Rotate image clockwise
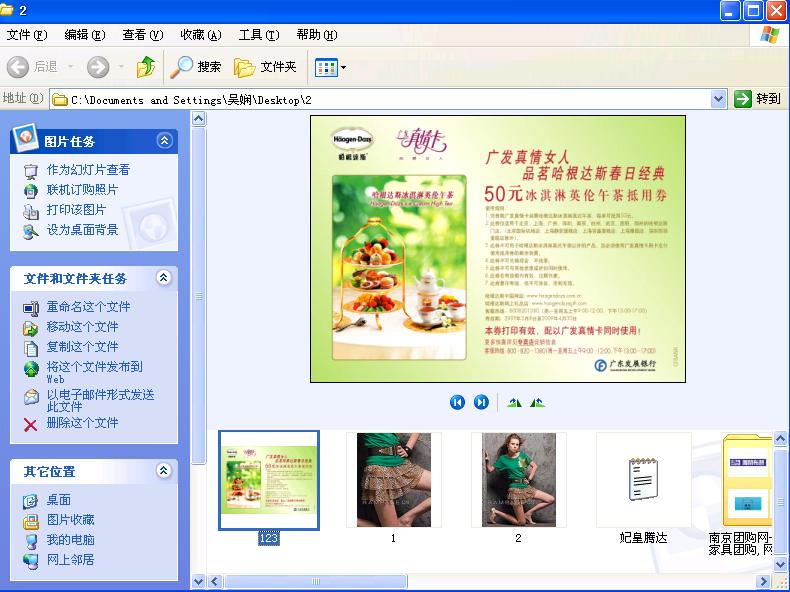 click(514, 402)
